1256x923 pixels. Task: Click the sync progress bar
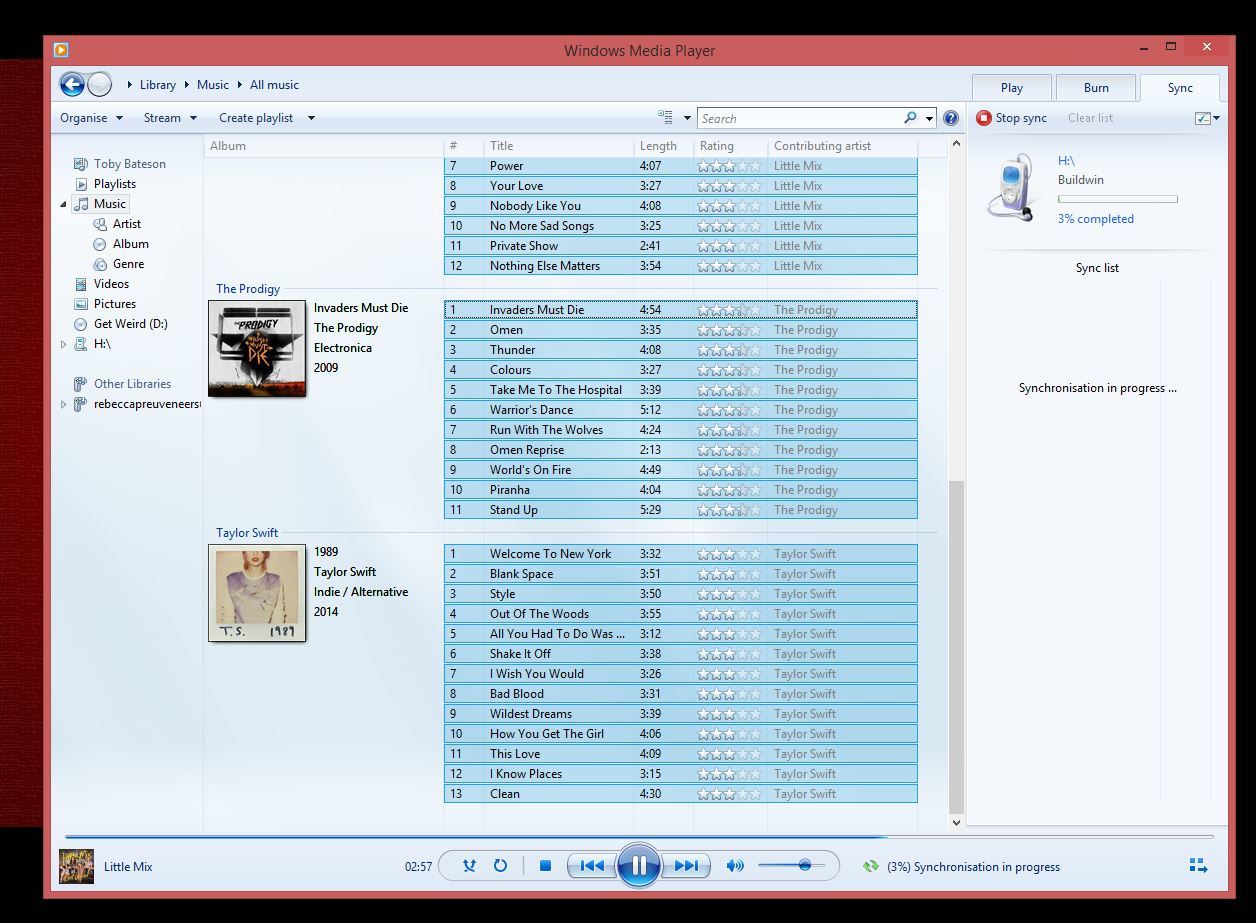point(1117,199)
